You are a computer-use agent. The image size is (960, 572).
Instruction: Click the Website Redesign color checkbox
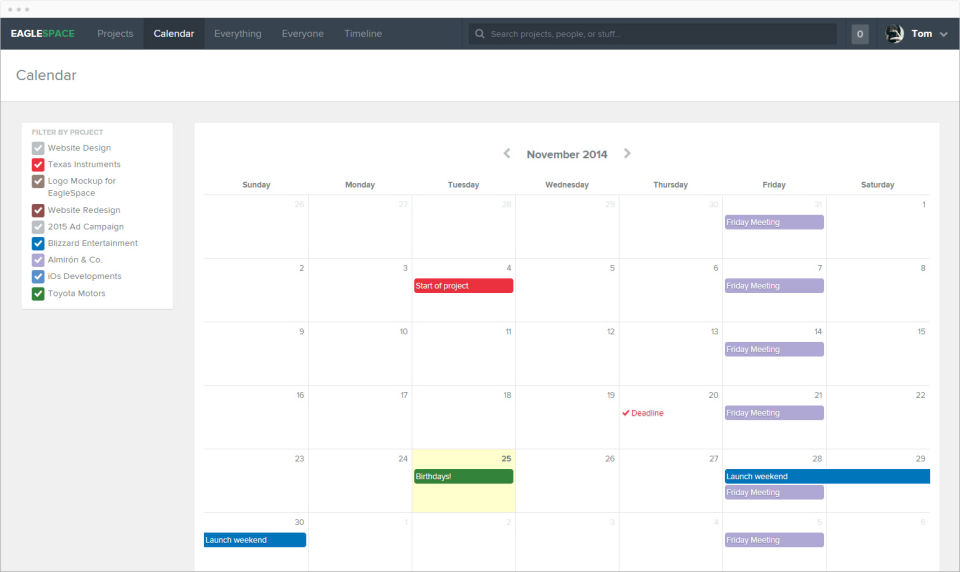38,211
